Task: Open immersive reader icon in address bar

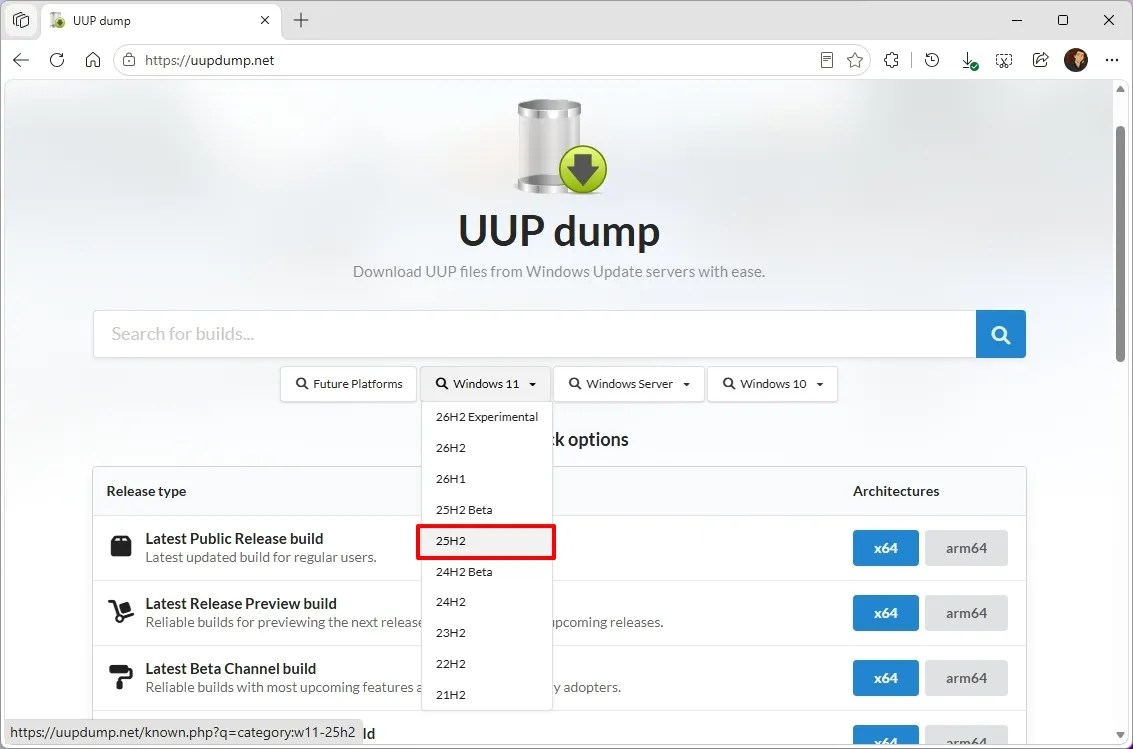Action: click(x=827, y=60)
